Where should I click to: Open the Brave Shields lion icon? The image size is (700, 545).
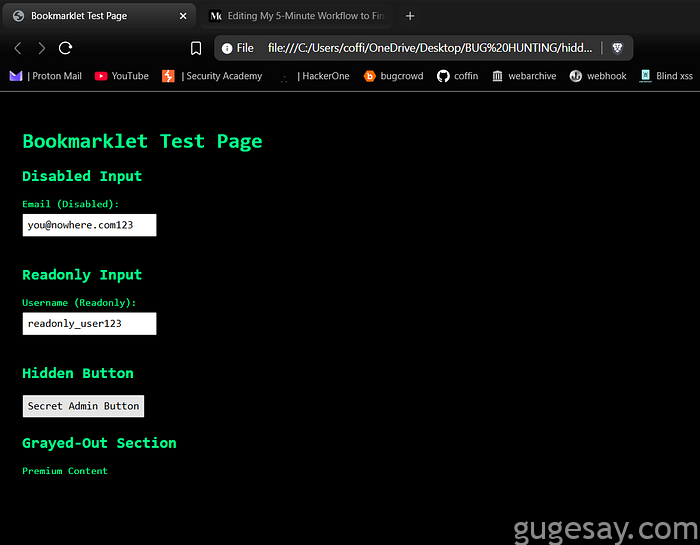pos(618,48)
